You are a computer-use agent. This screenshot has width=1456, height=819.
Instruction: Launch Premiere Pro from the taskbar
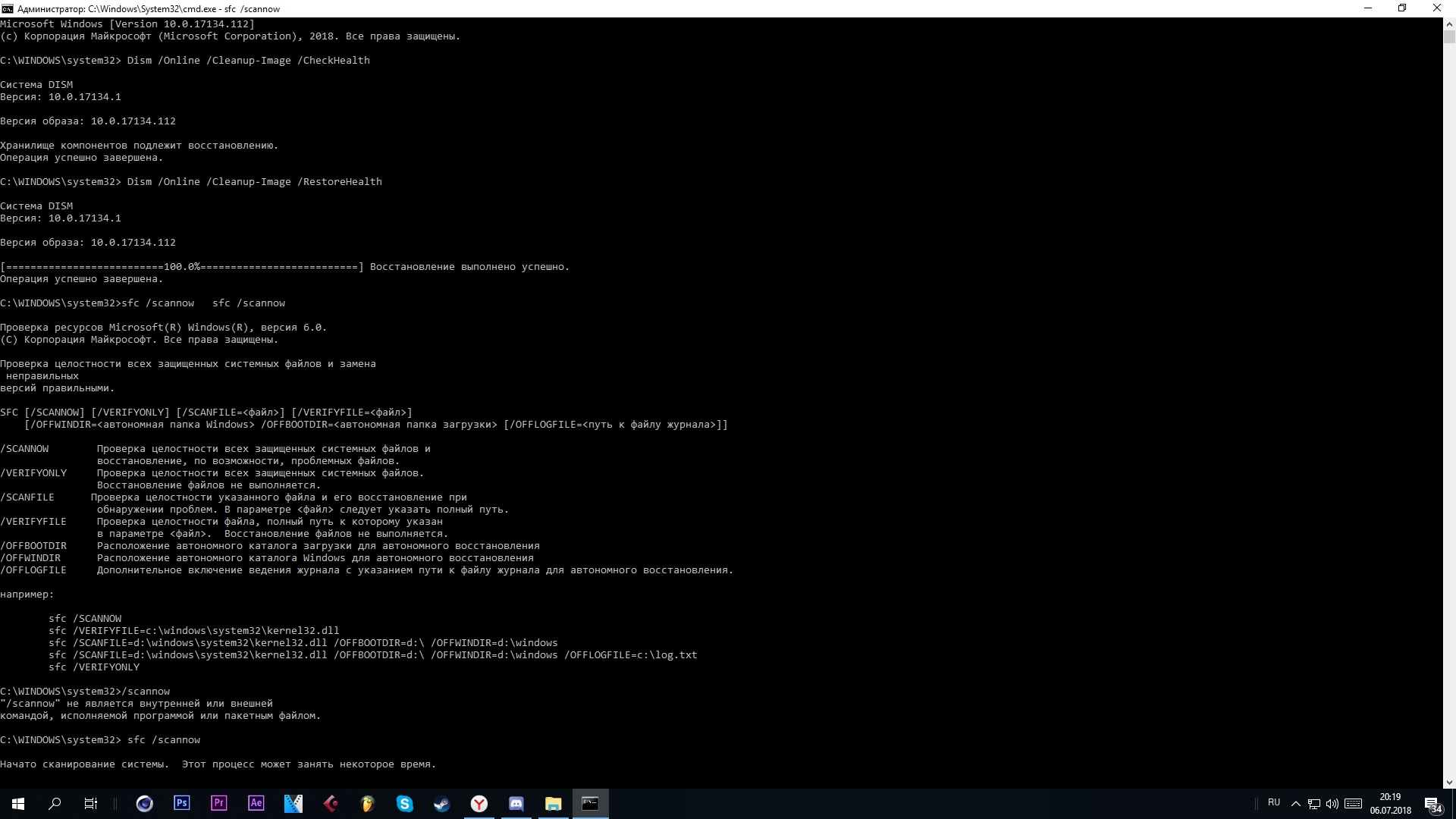click(x=218, y=804)
